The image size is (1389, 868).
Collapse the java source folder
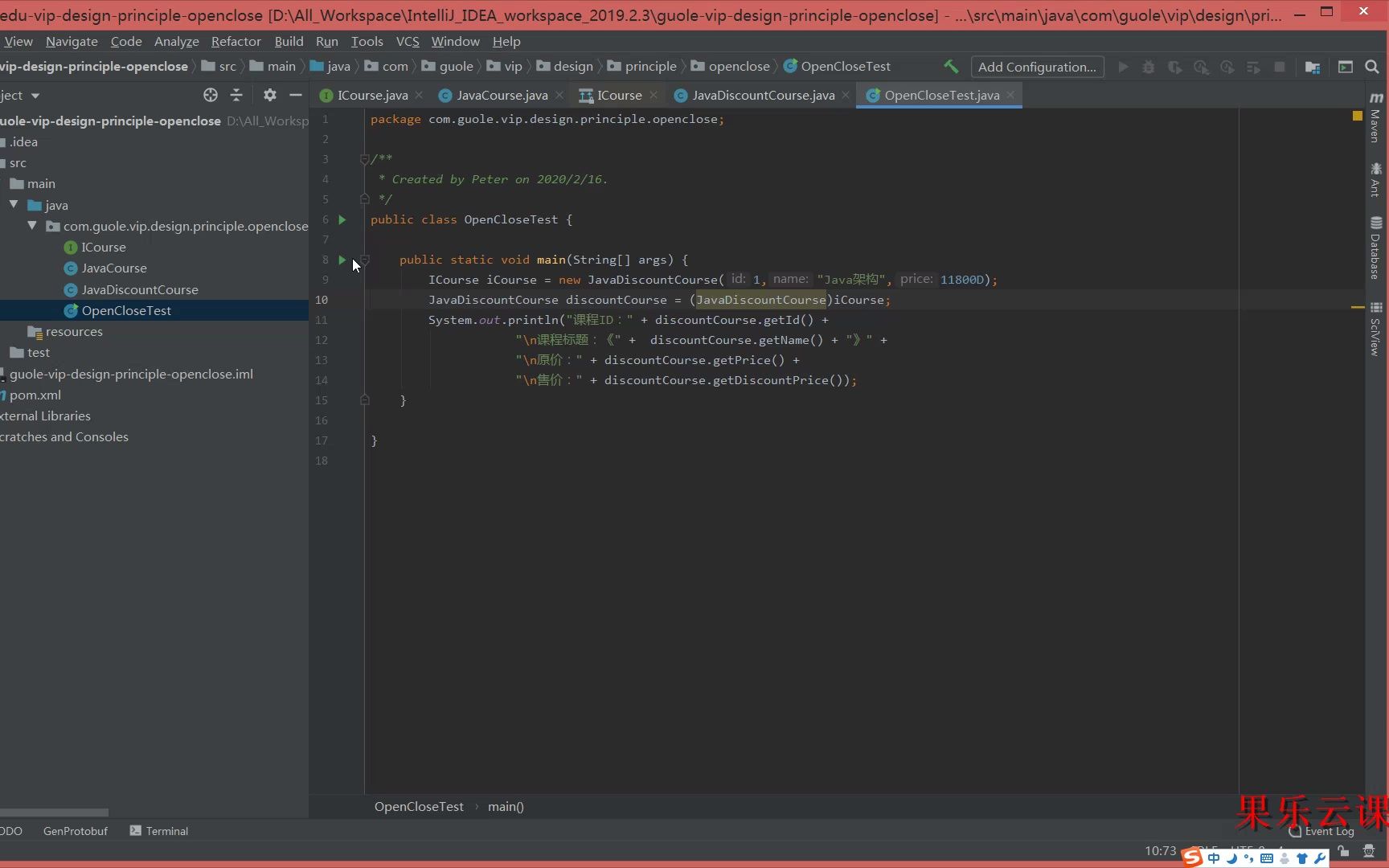coord(14,205)
